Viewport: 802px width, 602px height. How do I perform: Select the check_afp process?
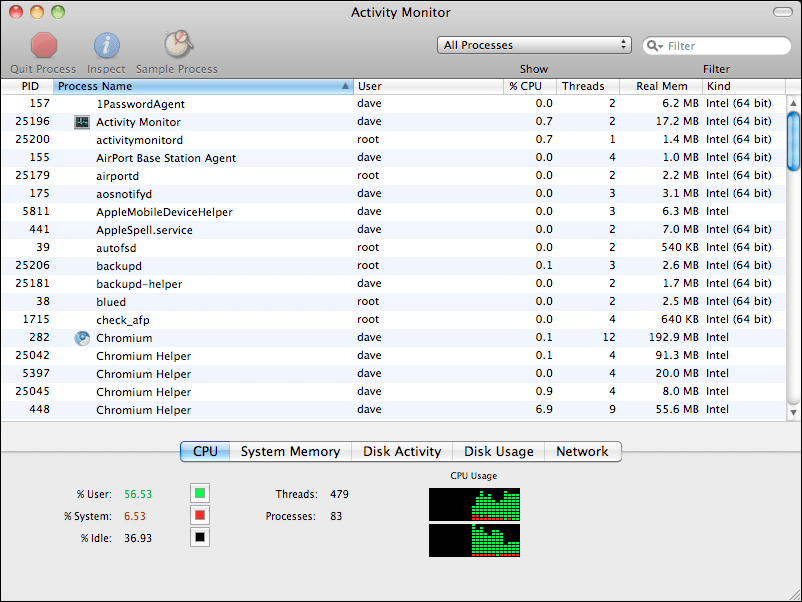coord(393,320)
